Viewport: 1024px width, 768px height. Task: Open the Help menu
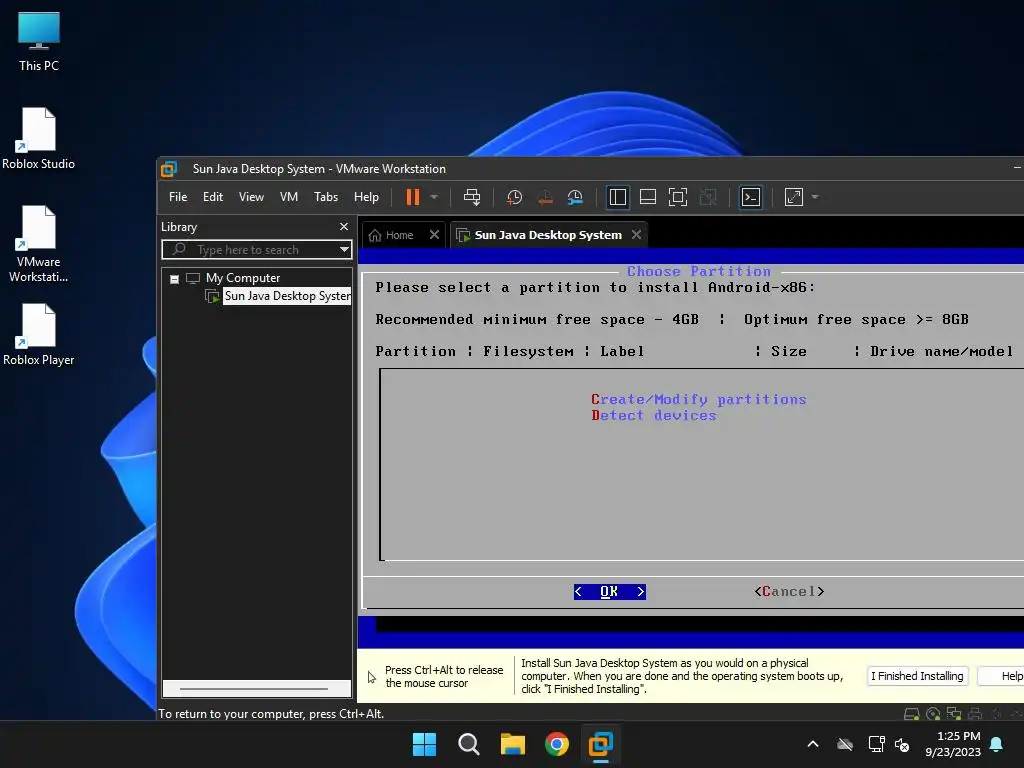point(366,197)
